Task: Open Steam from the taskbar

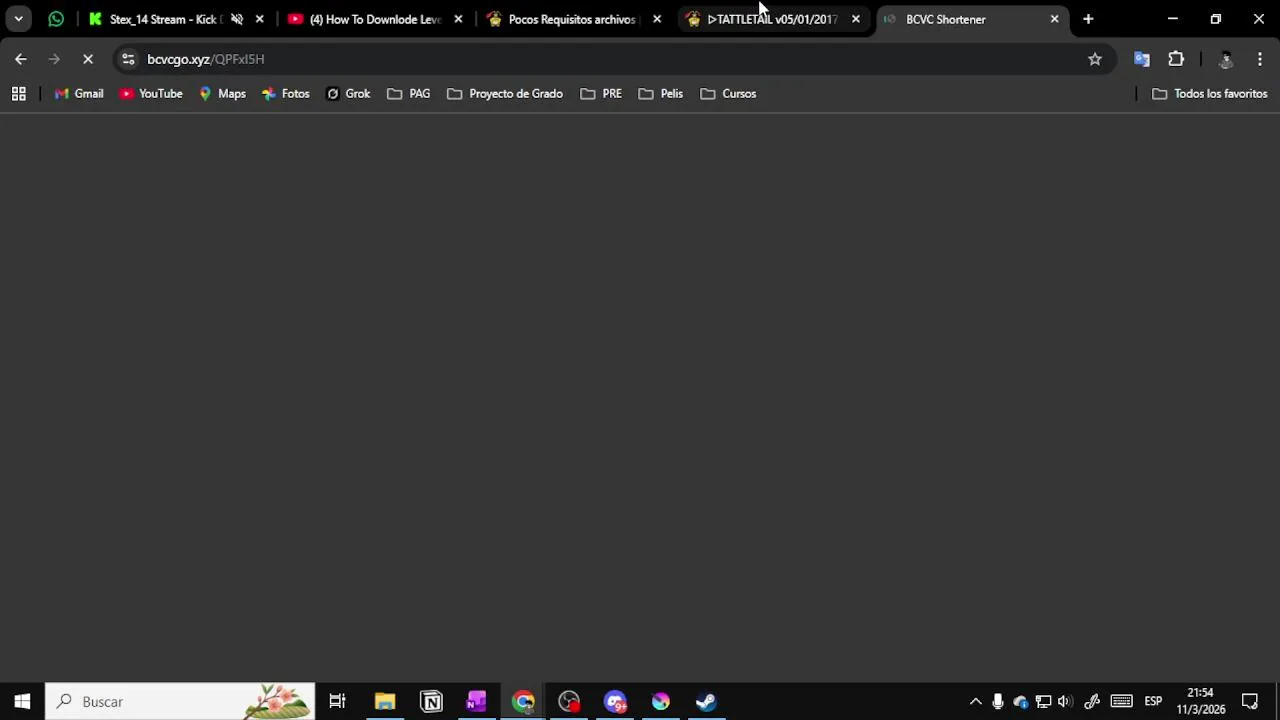Action: click(706, 701)
